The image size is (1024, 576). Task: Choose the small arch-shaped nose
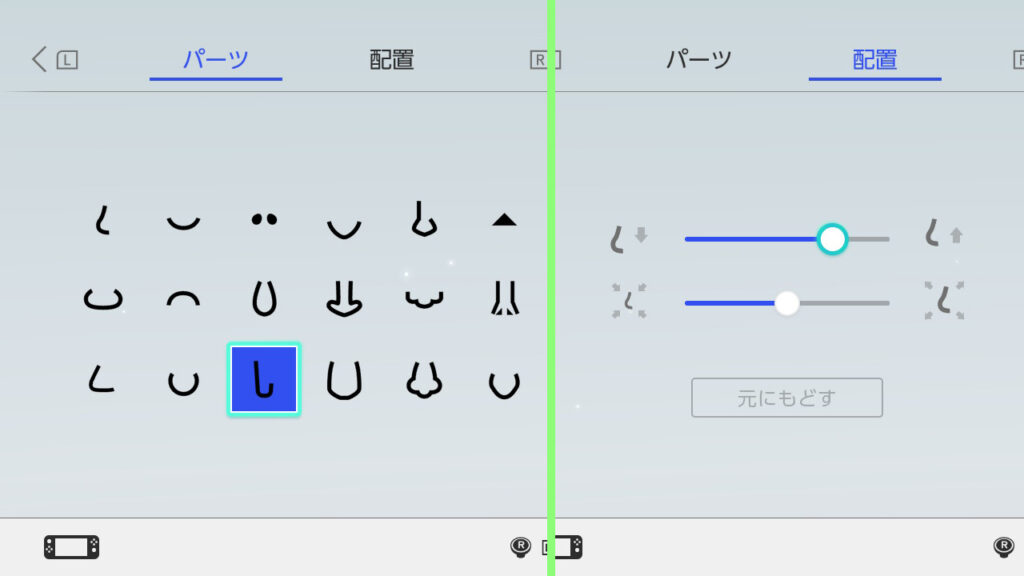point(184,299)
